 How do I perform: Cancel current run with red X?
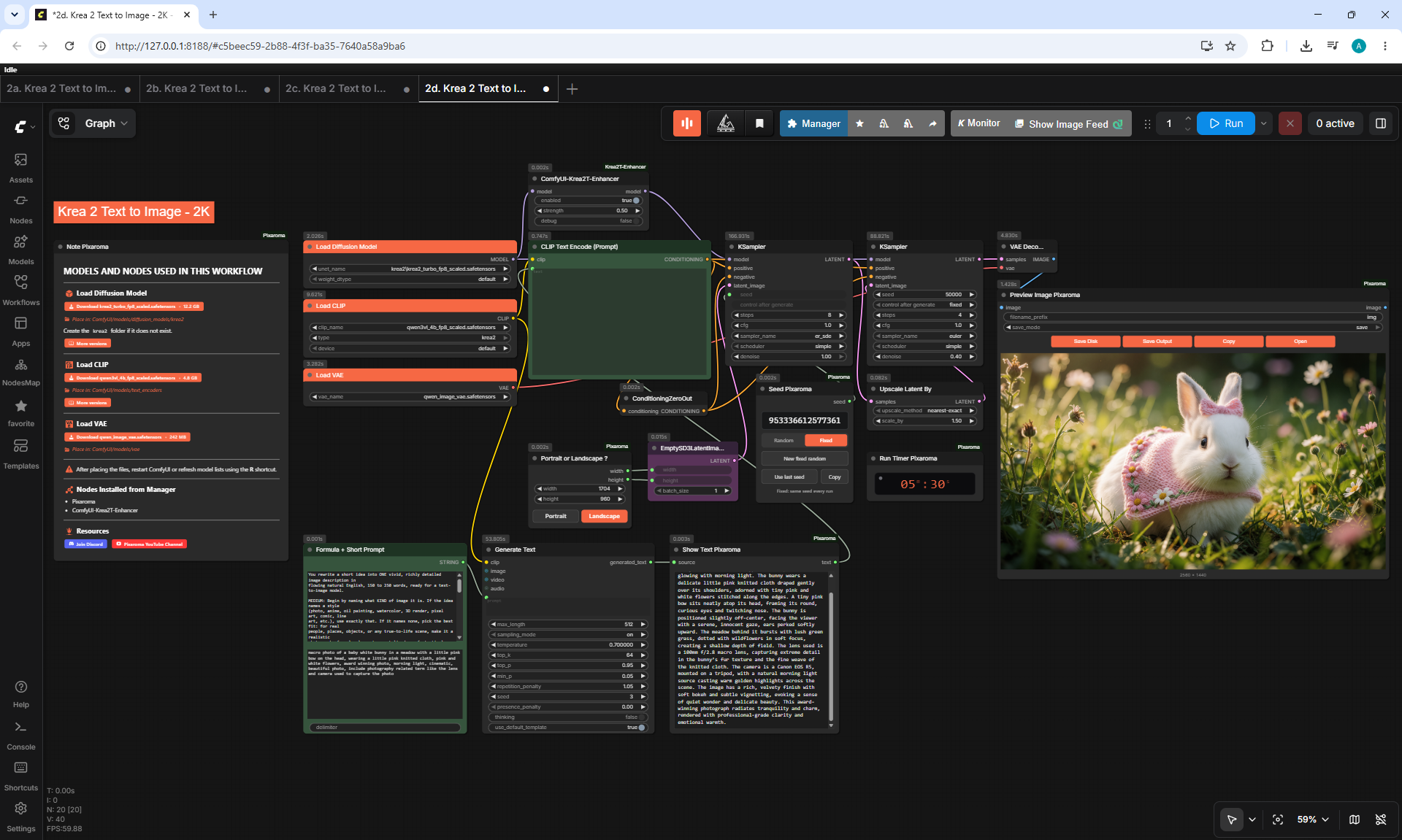(x=1290, y=123)
